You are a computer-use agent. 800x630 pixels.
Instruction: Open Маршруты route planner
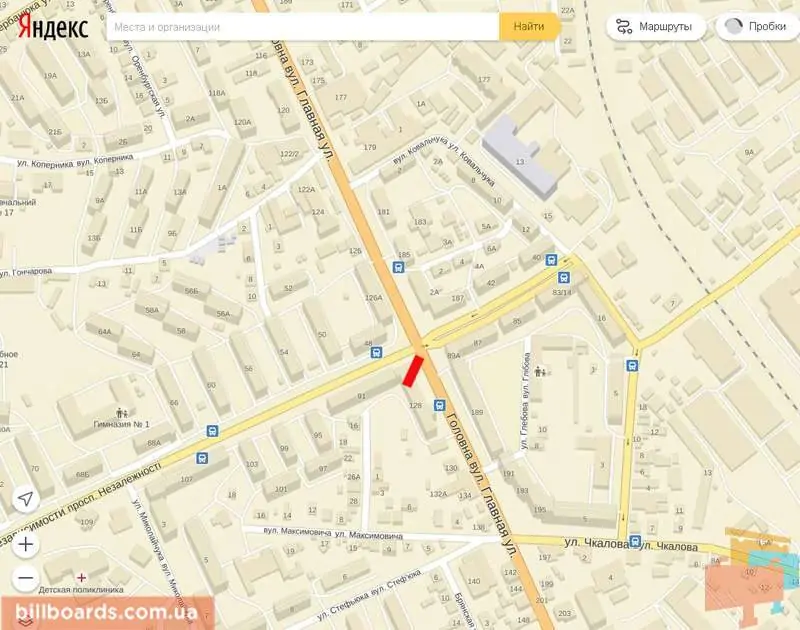pyautogui.click(x=656, y=27)
